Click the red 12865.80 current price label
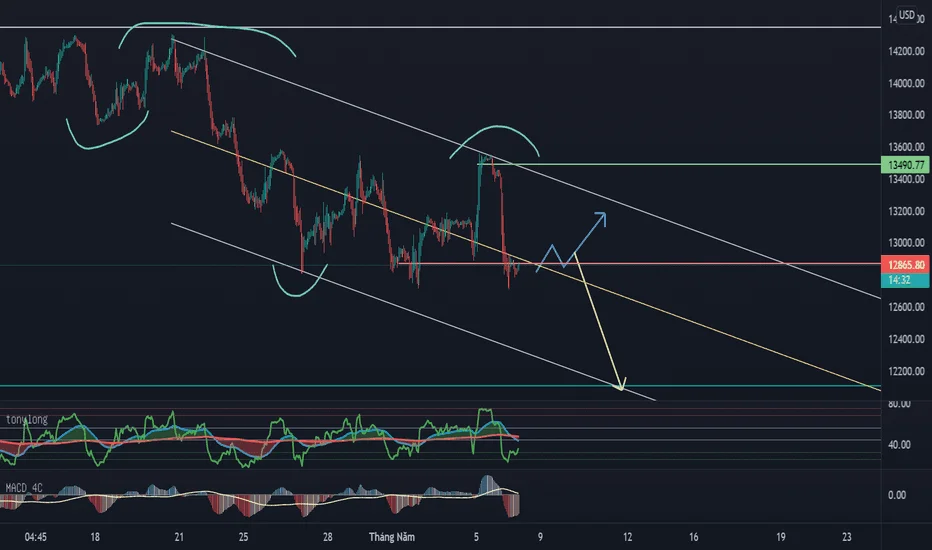The image size is (932, 550). click(906, 265)
